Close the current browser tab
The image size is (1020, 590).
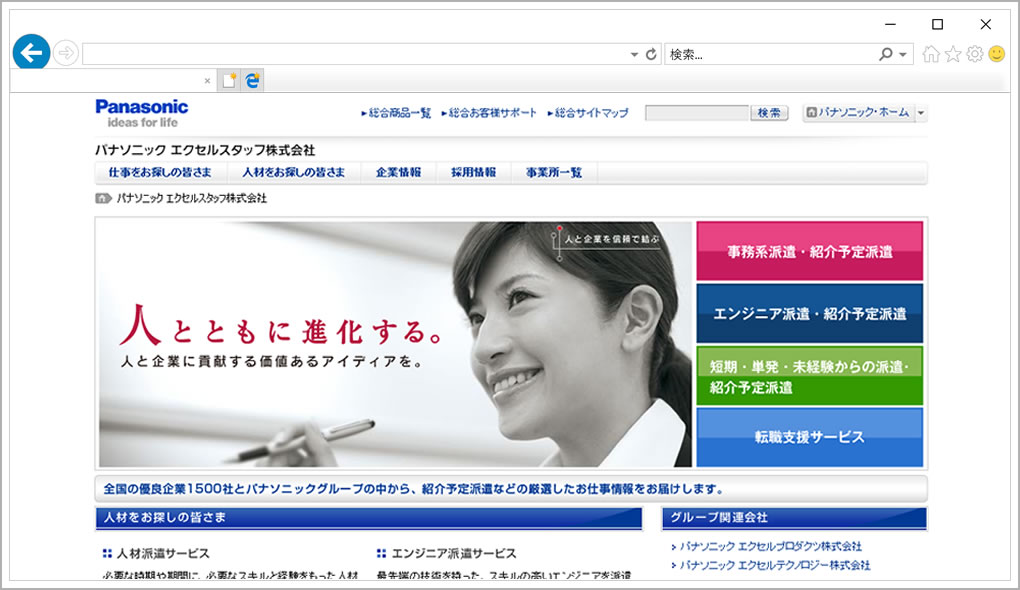tap(208, 81)
